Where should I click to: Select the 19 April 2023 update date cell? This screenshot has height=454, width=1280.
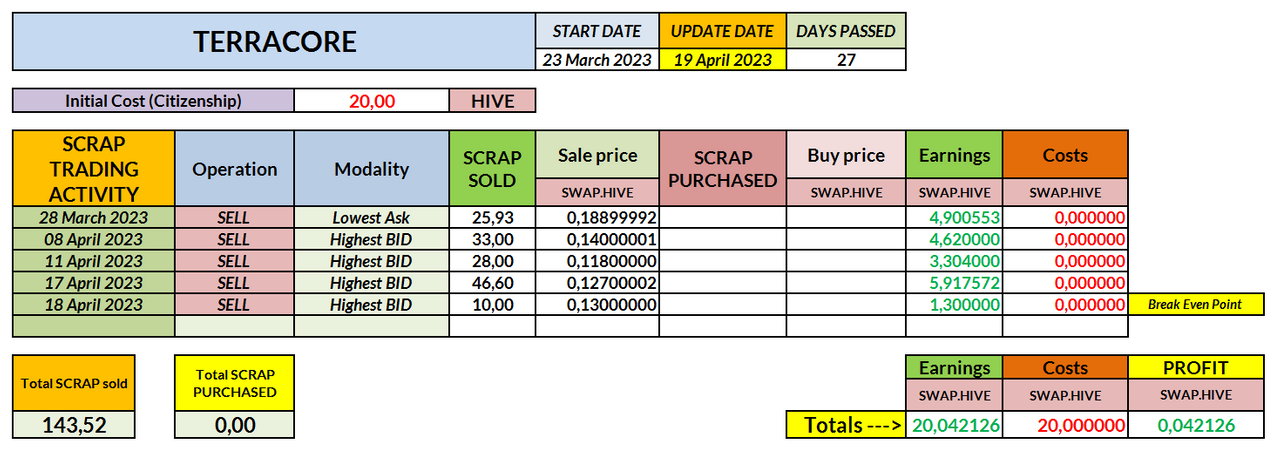(721, 59)
